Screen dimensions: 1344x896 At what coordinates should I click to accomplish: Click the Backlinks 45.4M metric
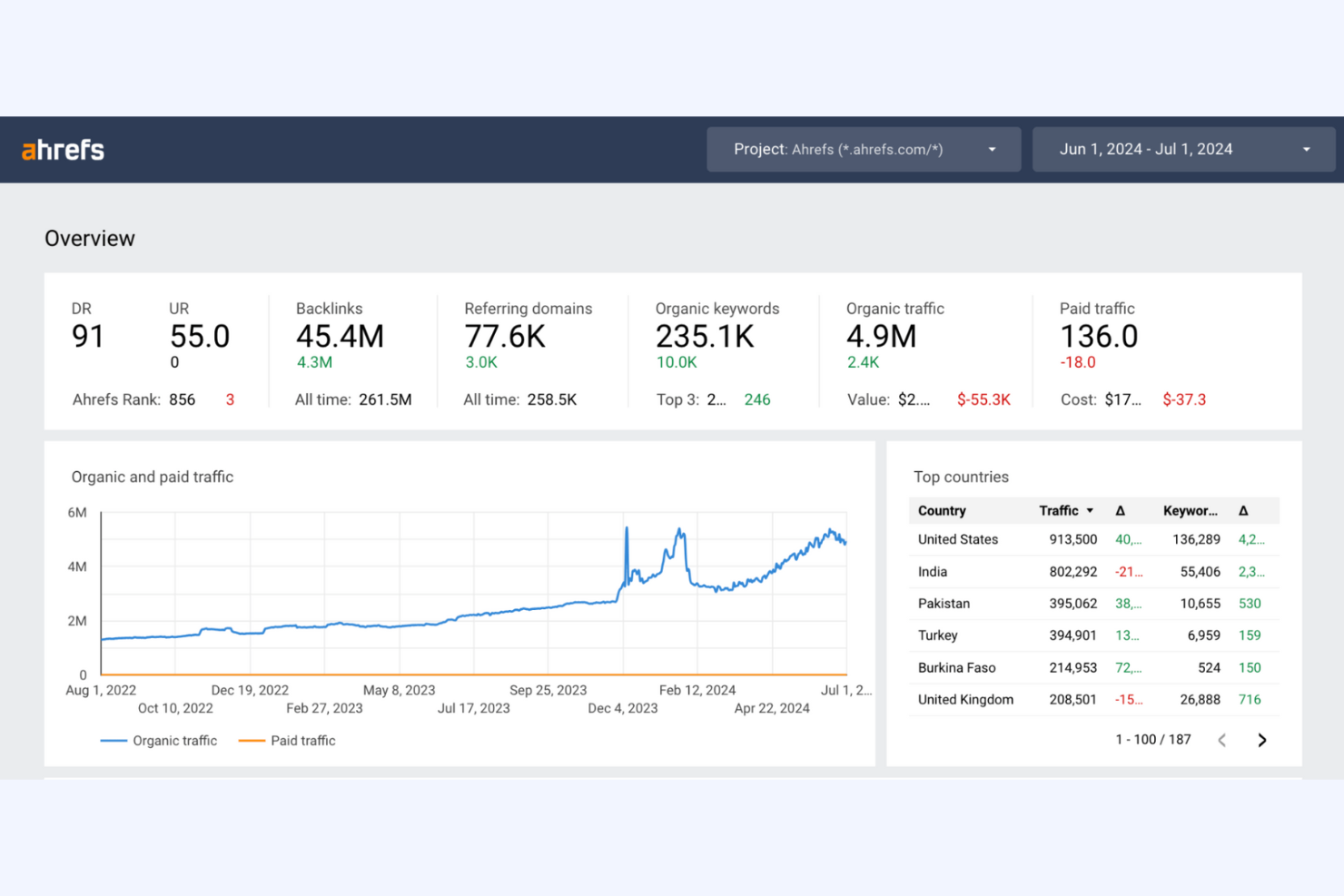coord(340,337)
